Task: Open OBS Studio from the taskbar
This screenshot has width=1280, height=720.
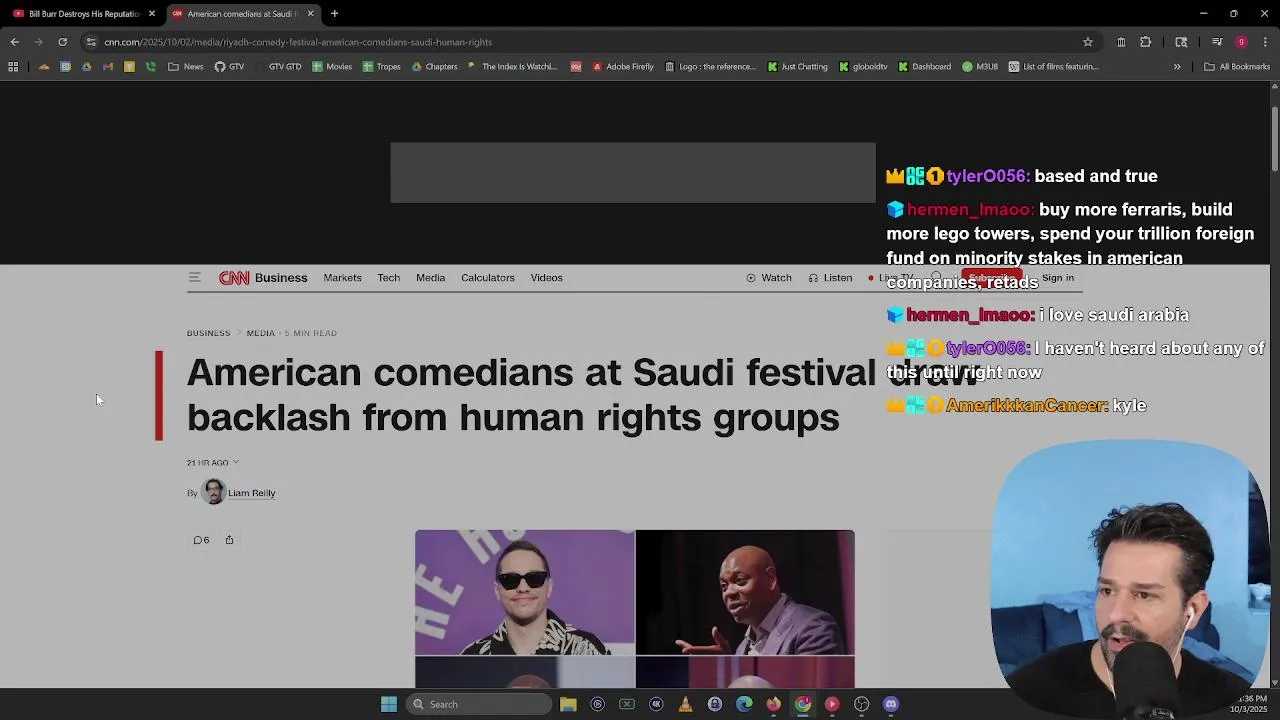Action: 861,704
